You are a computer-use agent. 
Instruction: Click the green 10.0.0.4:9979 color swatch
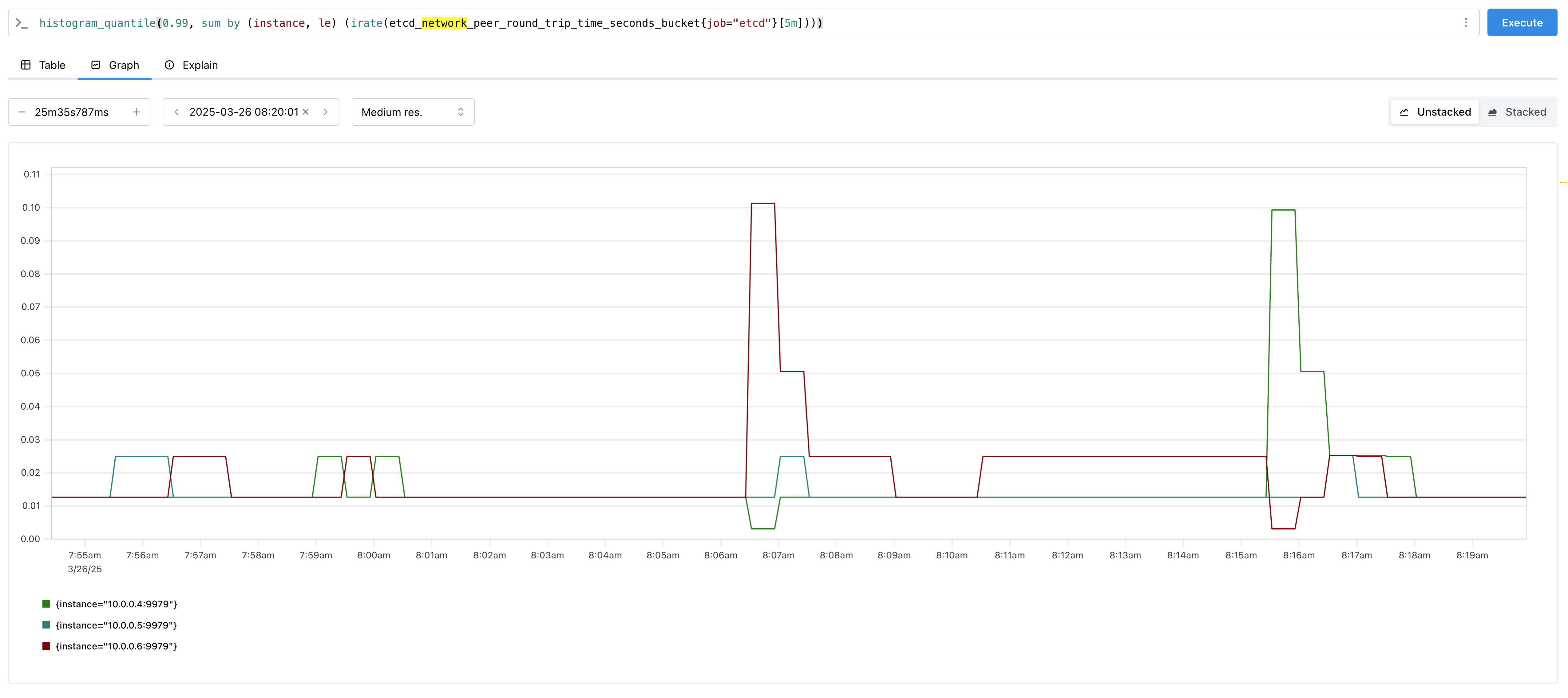pos(46,604)
